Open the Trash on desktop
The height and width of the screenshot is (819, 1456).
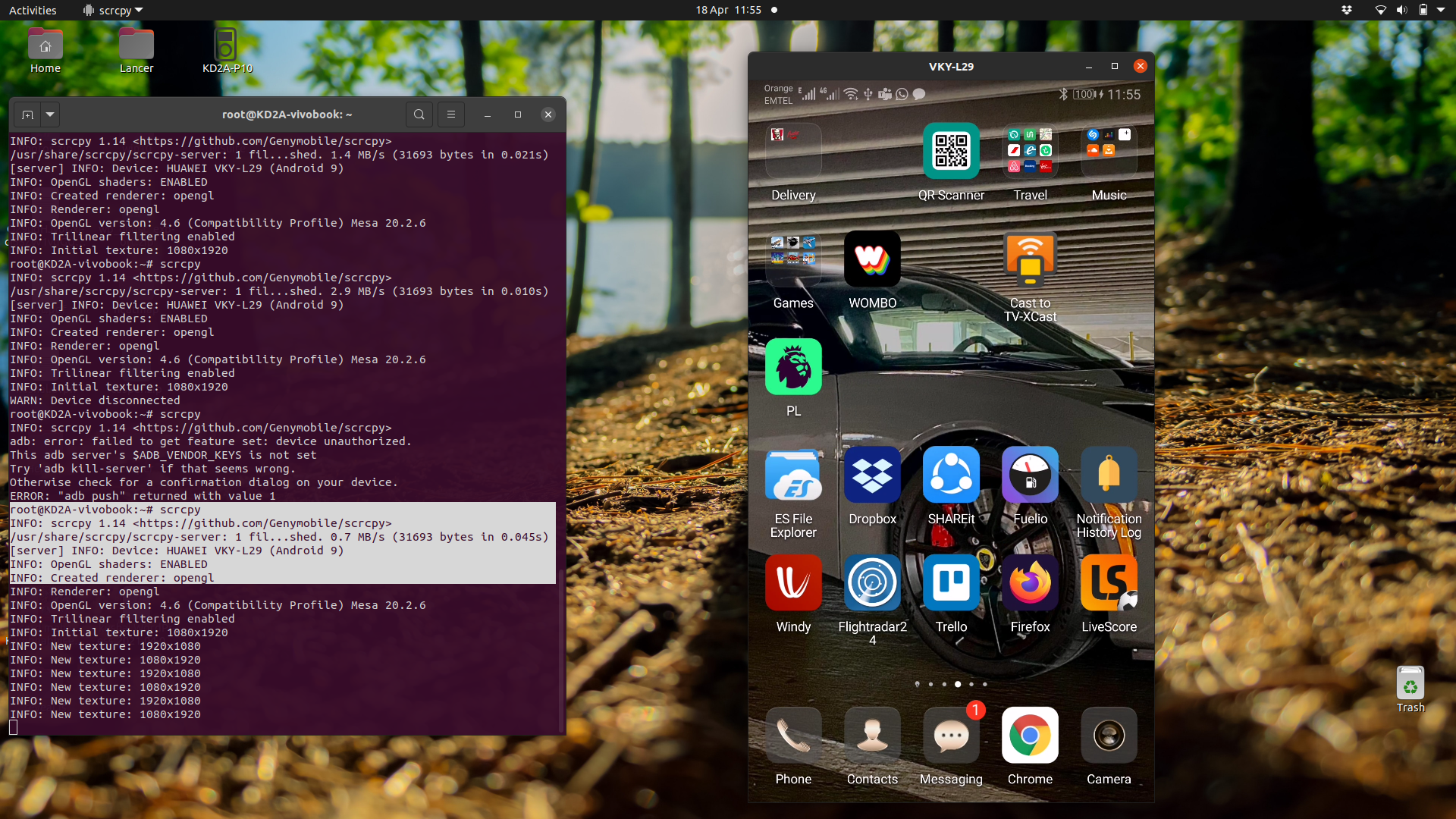tap(1410, 689)
